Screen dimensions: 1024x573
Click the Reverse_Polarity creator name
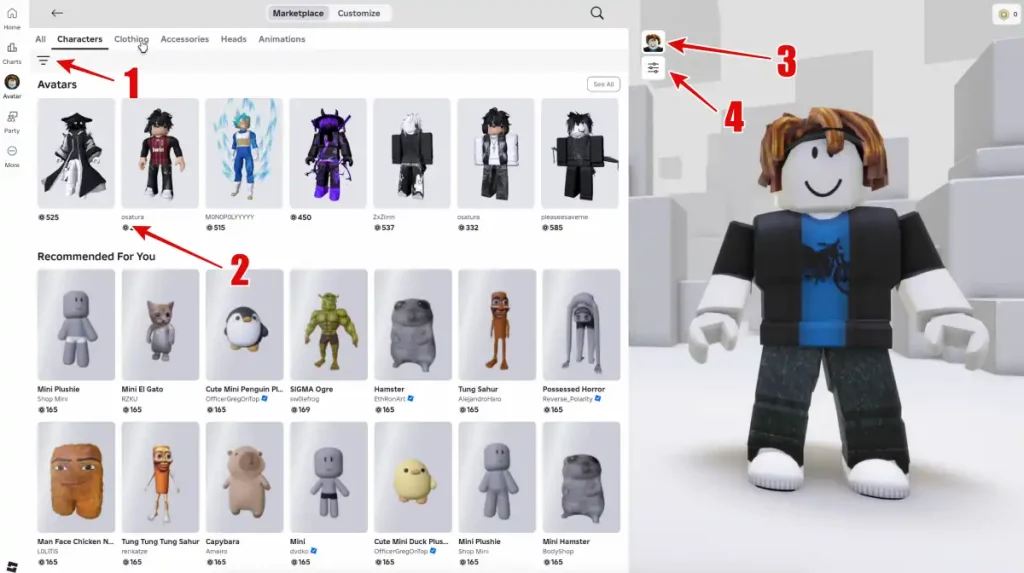coord(568,399)
